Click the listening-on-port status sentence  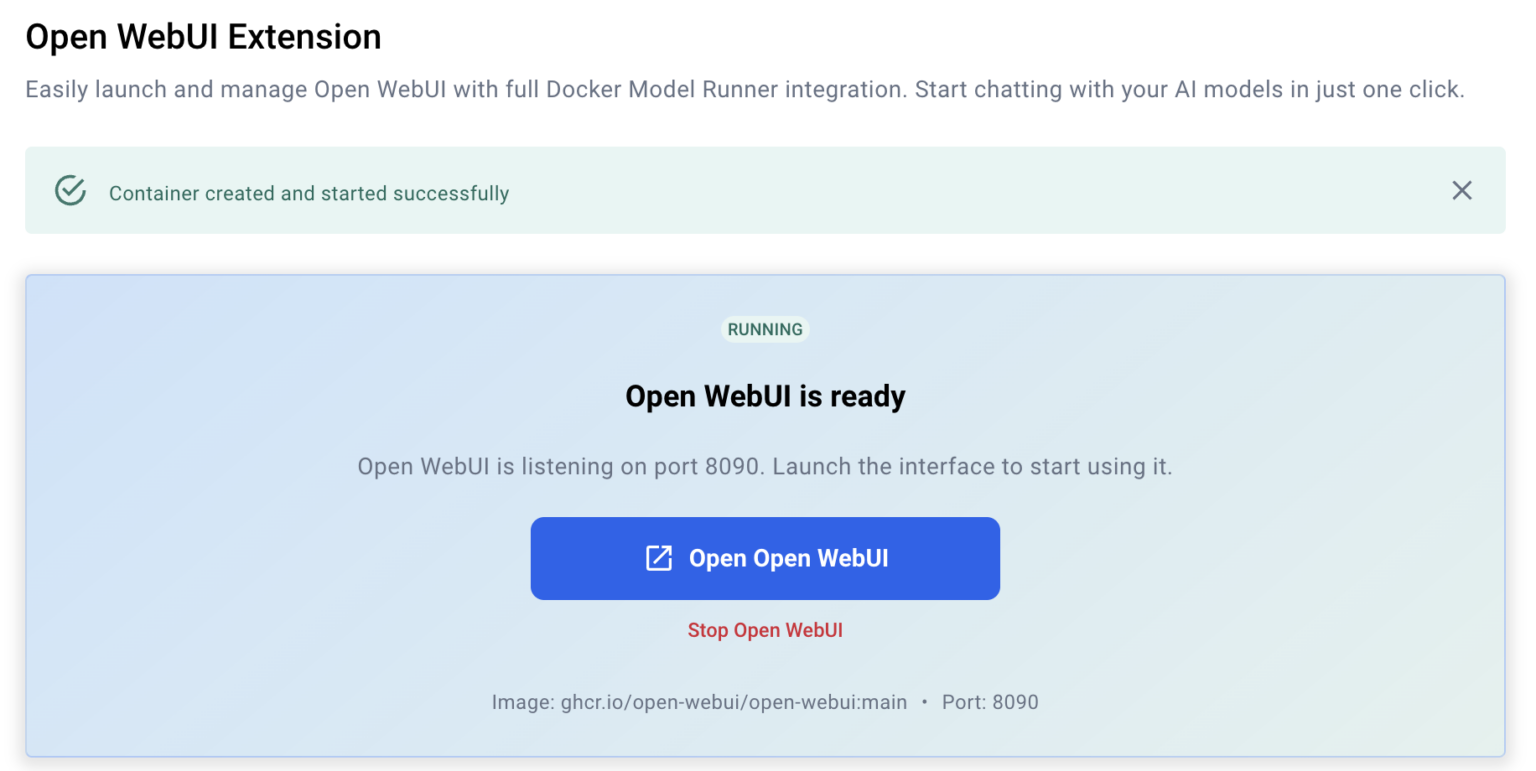pos(765,466)
